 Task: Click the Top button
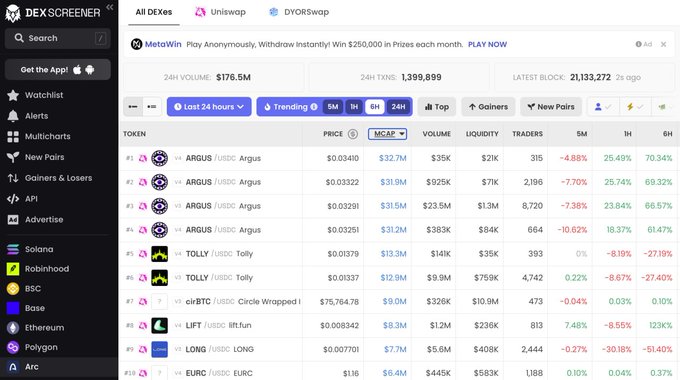click(437, 107)
